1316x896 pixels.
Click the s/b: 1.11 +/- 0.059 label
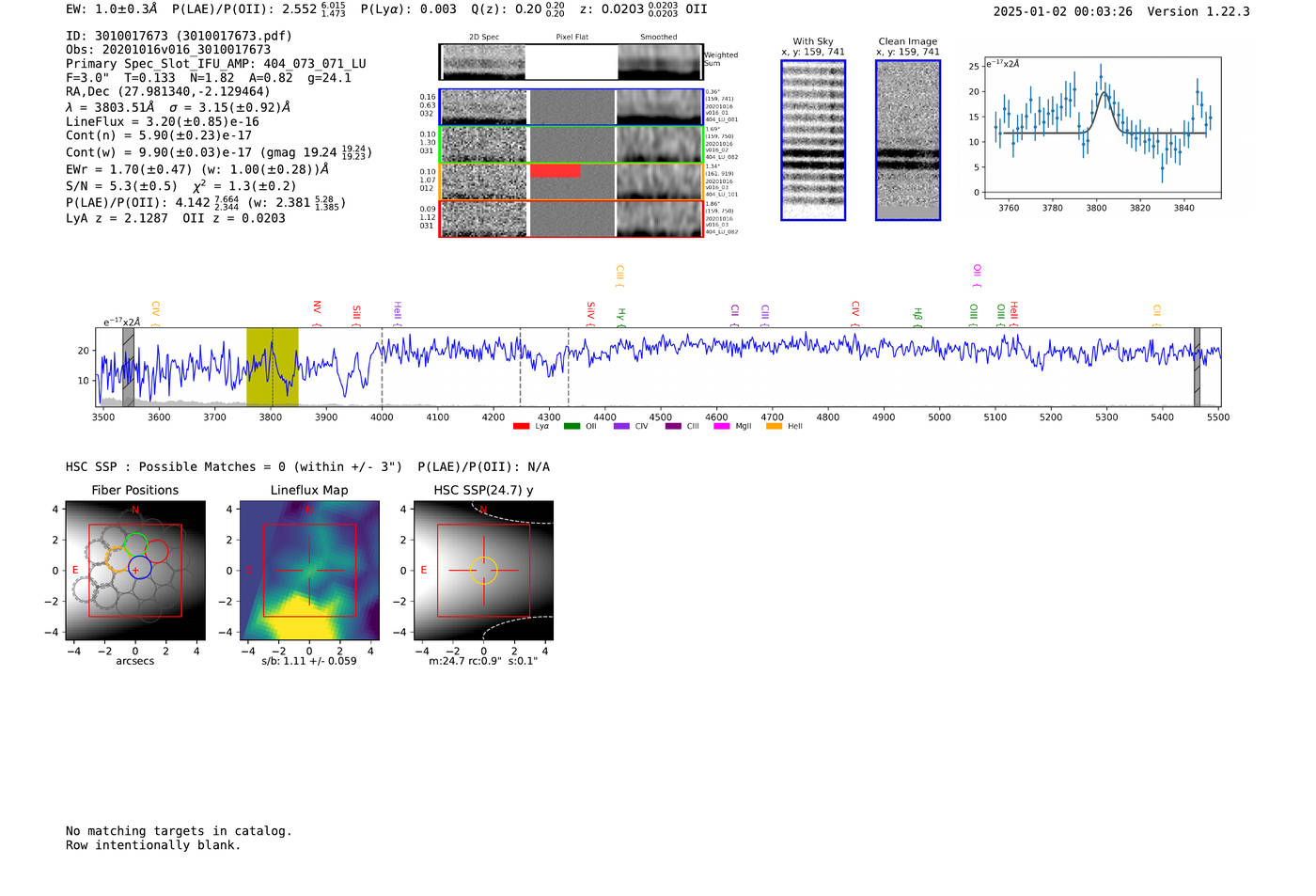click(x=309, y=661)
